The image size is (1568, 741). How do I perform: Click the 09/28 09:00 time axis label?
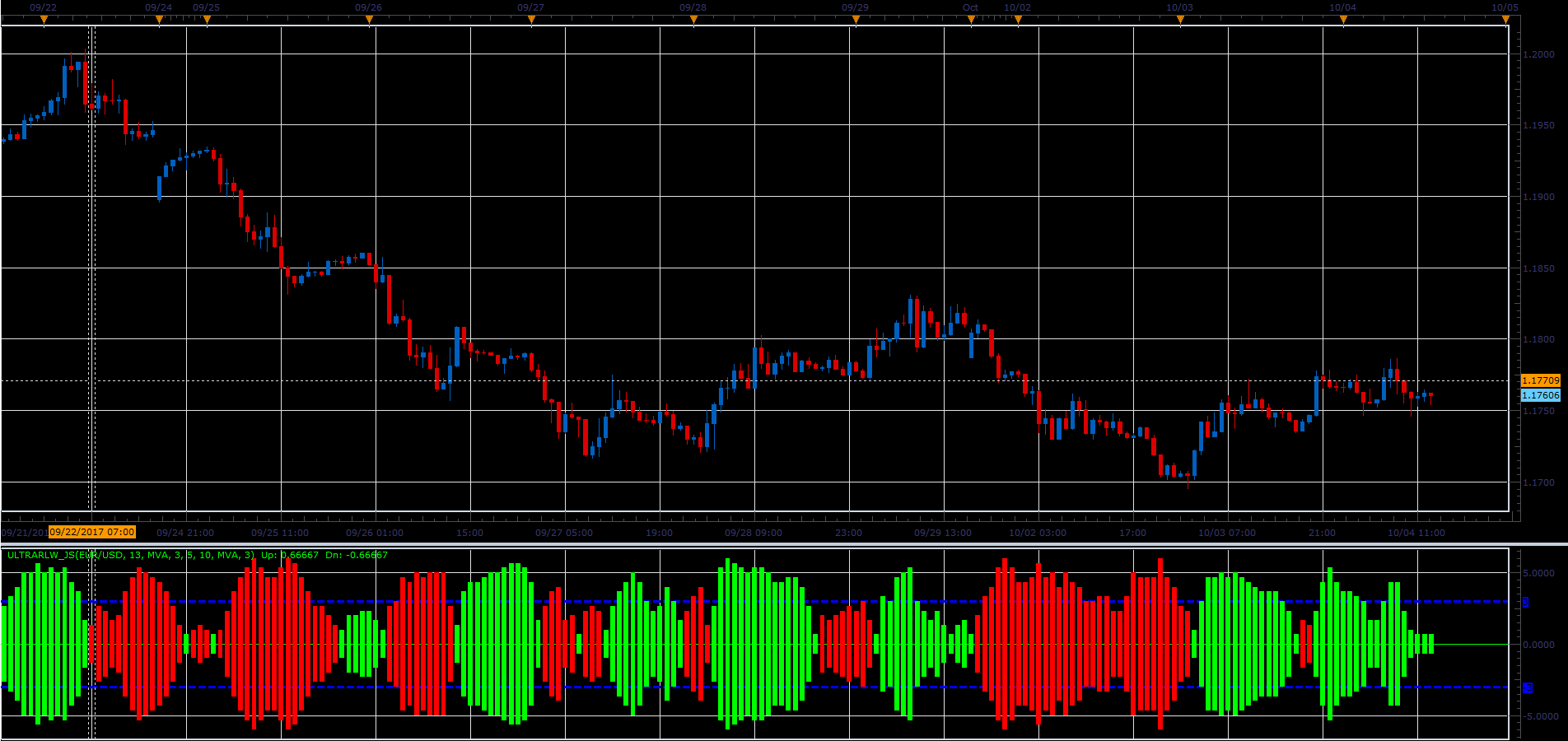click(x=754, y=533)
